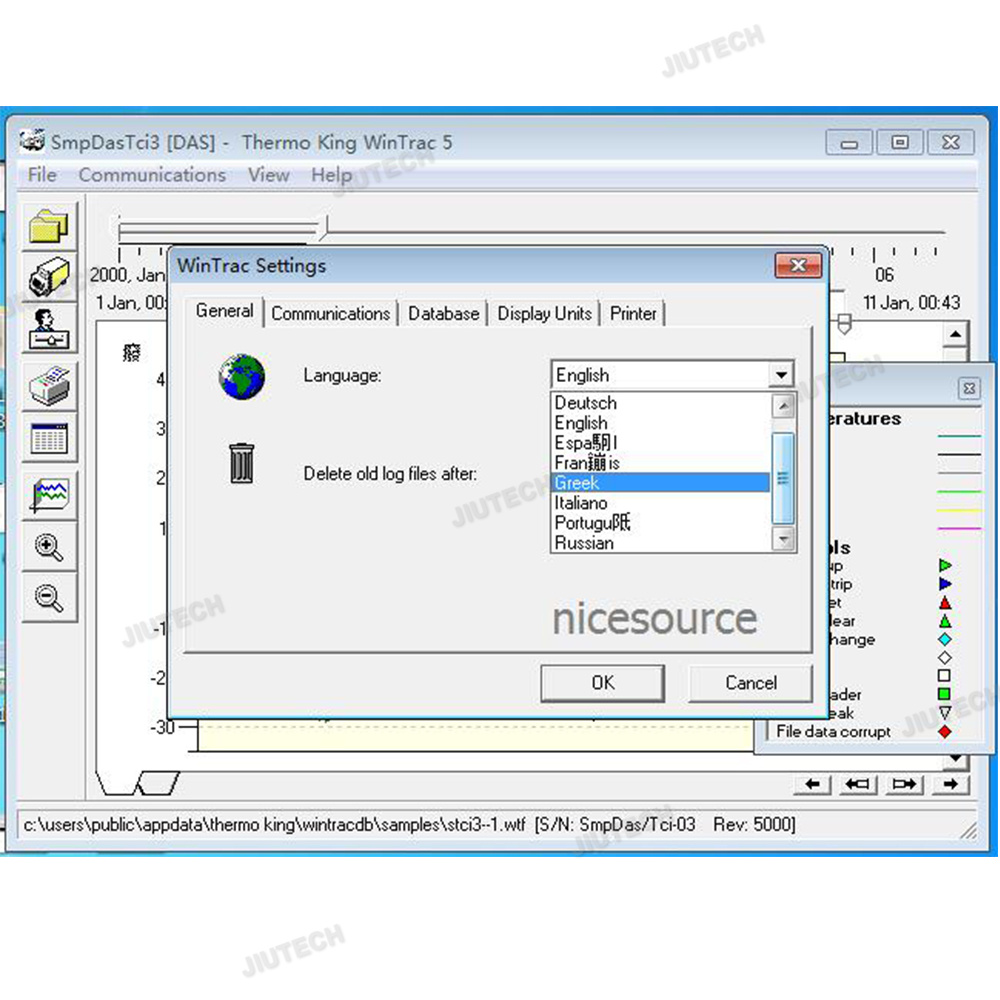This screenshot has width=1000, height=1000.
Task: Click the Cancel button
Action: point(751,683)
